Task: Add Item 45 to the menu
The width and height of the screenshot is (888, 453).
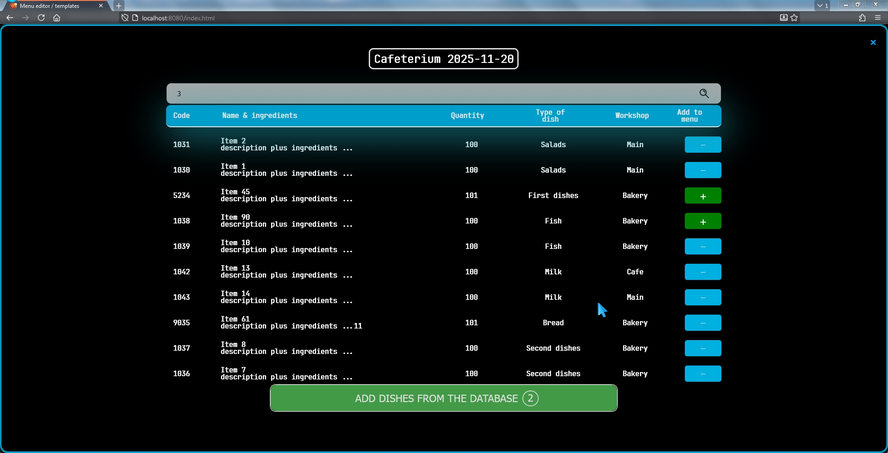Action: 702,196
